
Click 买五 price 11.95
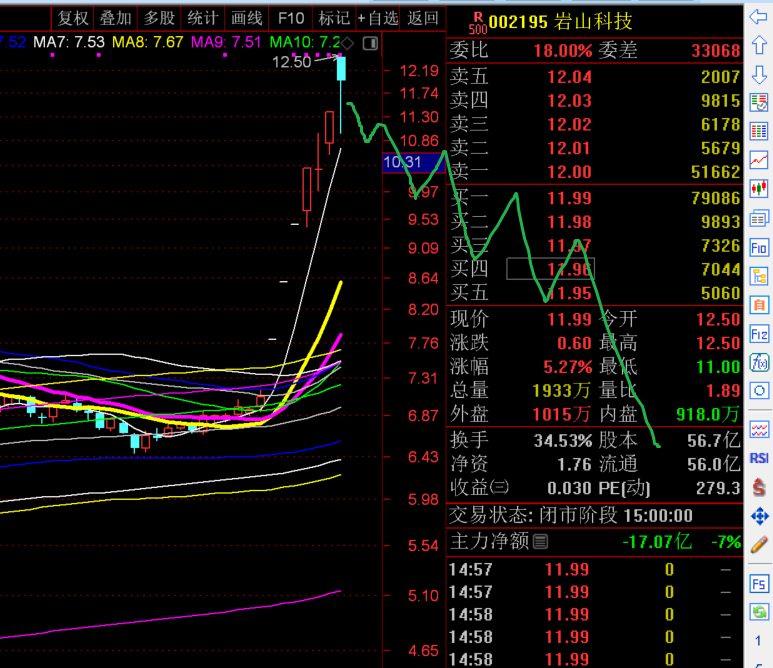[x=569, y=293]
